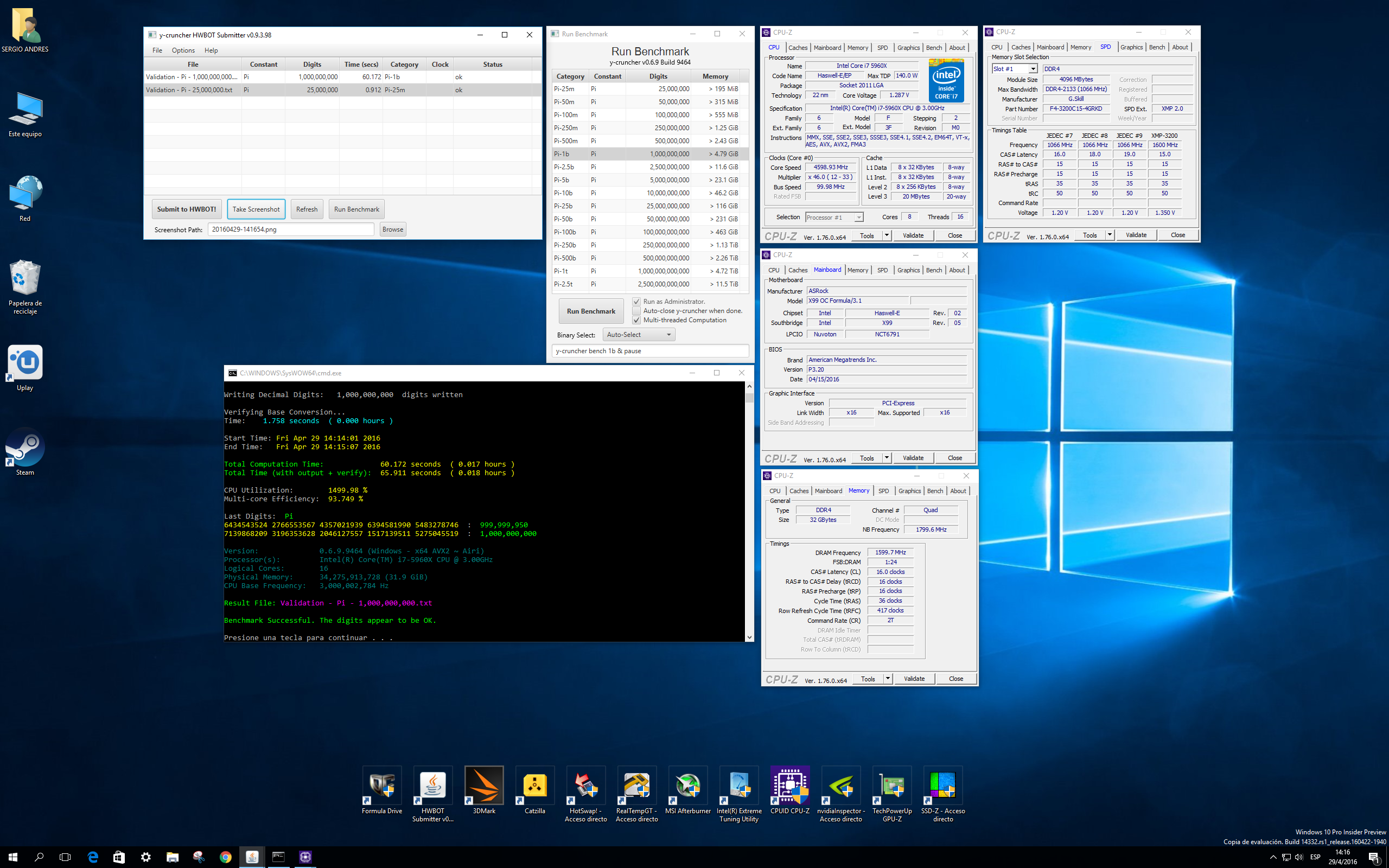The height and width of the screenshot is (868, 1389).
Task: Expand Tools arrow in CPU-Z Mainboard window
Action: [887, 457]
